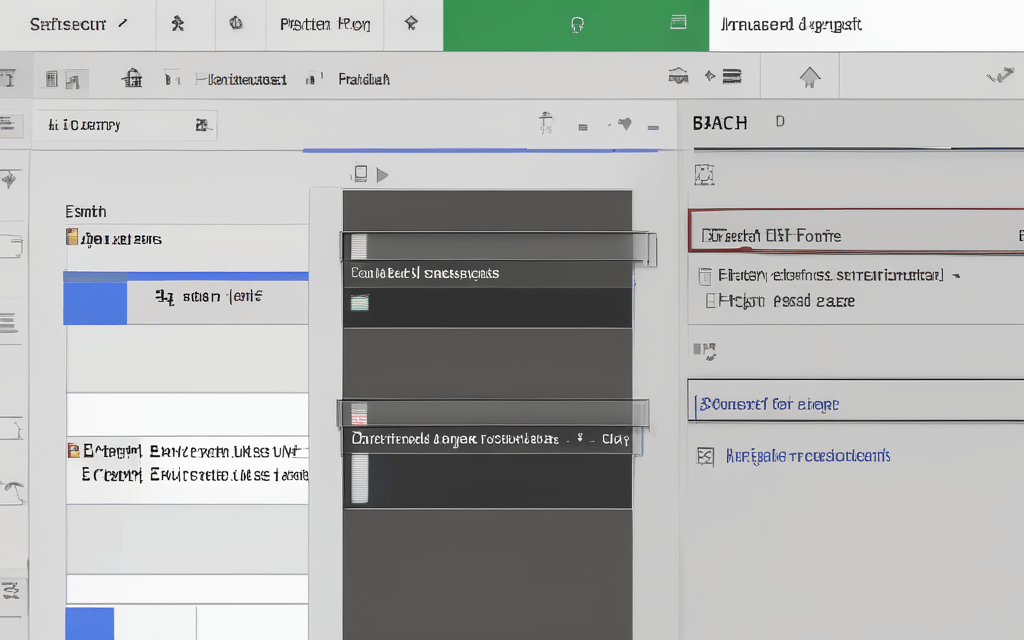Viewport: 1024px width, 640px height.
Task: Click the home icon in the second toolbar
Action: click(130, 78)
